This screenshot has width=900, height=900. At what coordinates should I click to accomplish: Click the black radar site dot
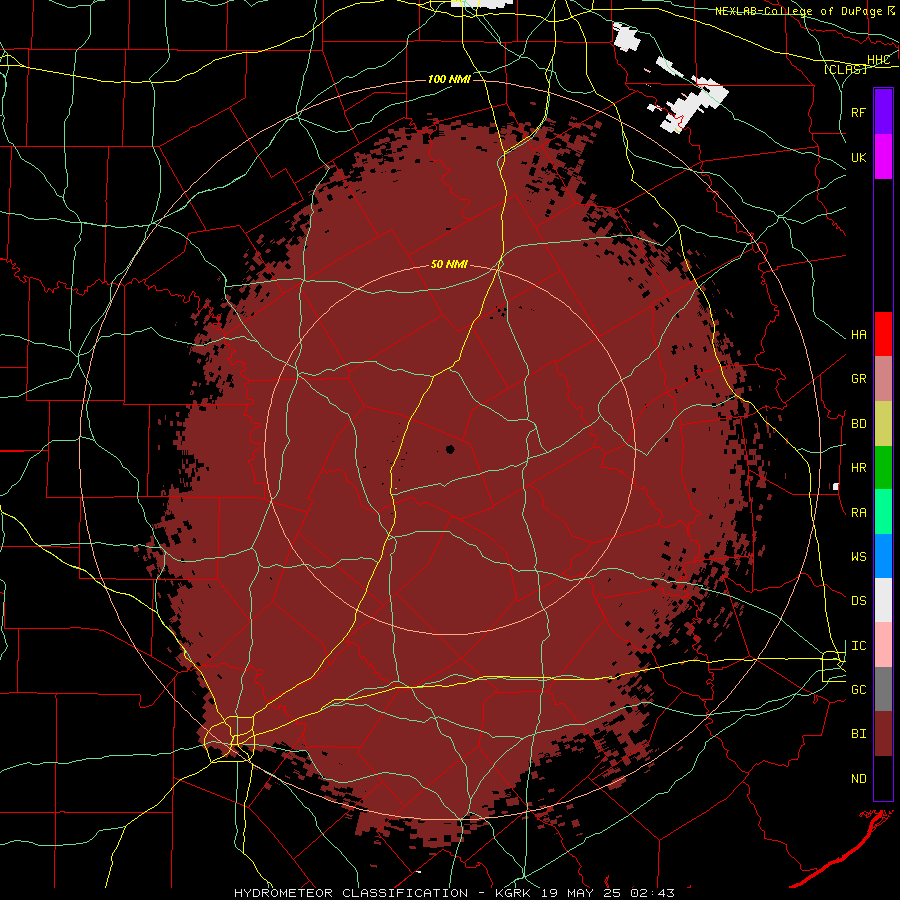click(x=450, y=449)
